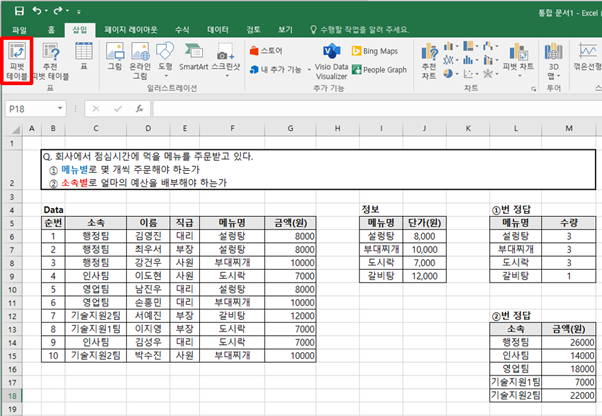Select column C header
Screen dimensions: 602x416
coord(96,129)
